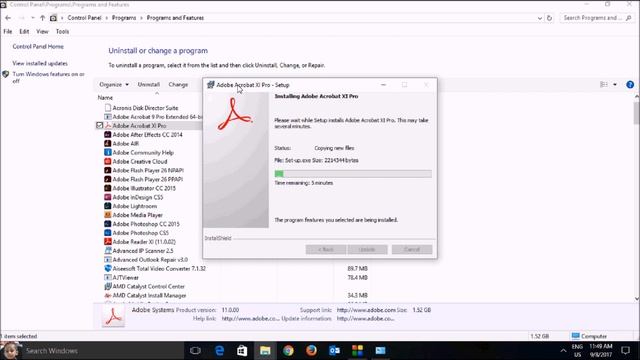Open Google Chrome from the taskbar

click(288, 351)
